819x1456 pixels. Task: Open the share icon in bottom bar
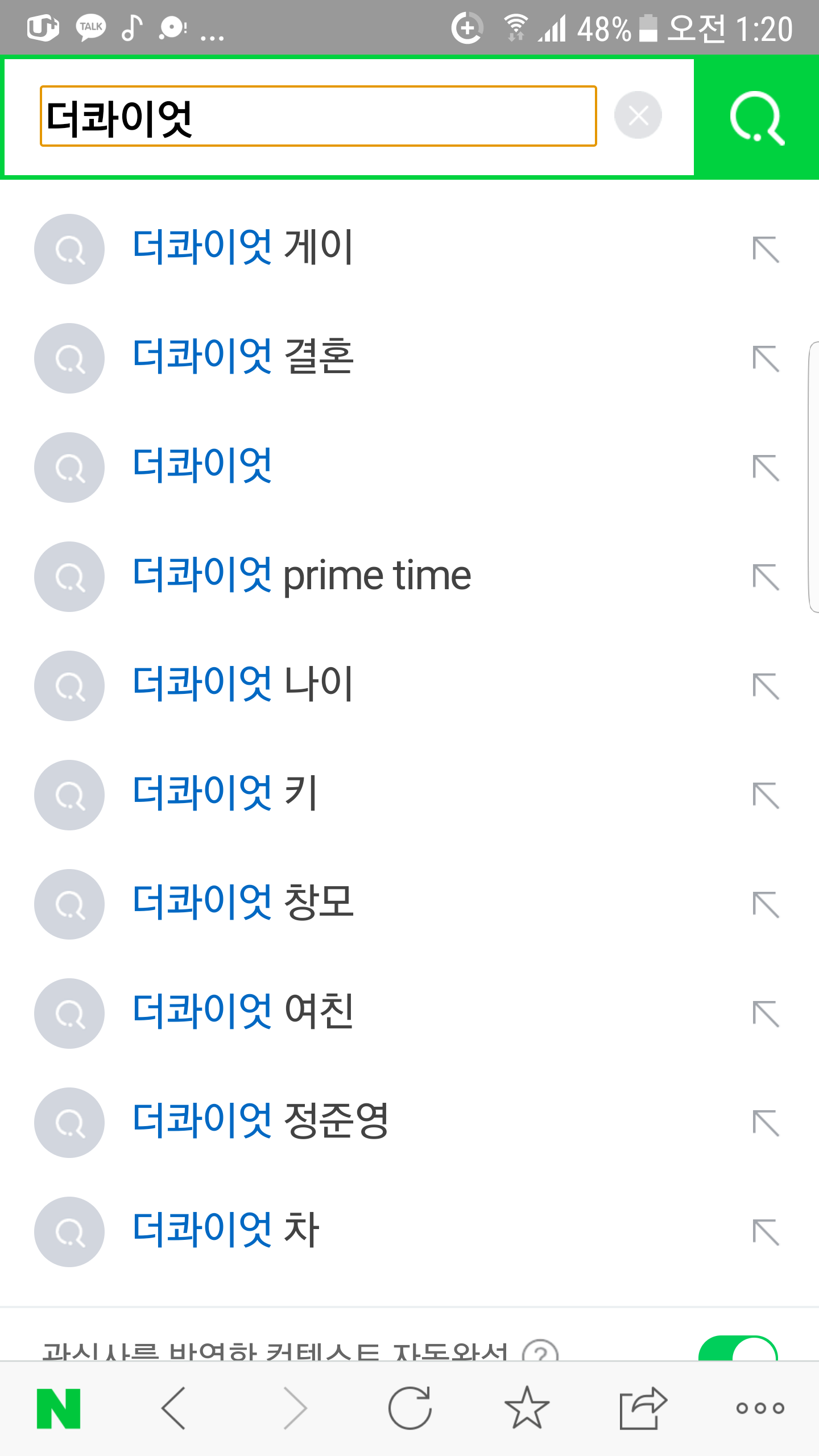pos(643,1408)
